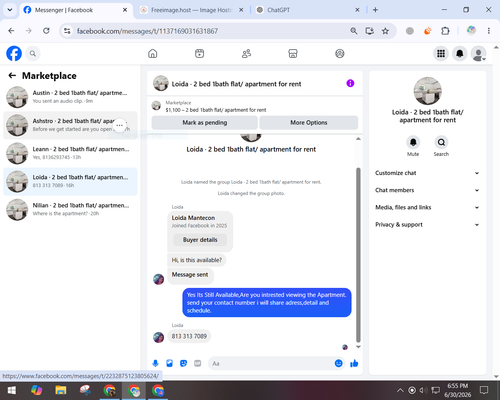
Task: Click the Mark as pending button
Action: [204, 123]
